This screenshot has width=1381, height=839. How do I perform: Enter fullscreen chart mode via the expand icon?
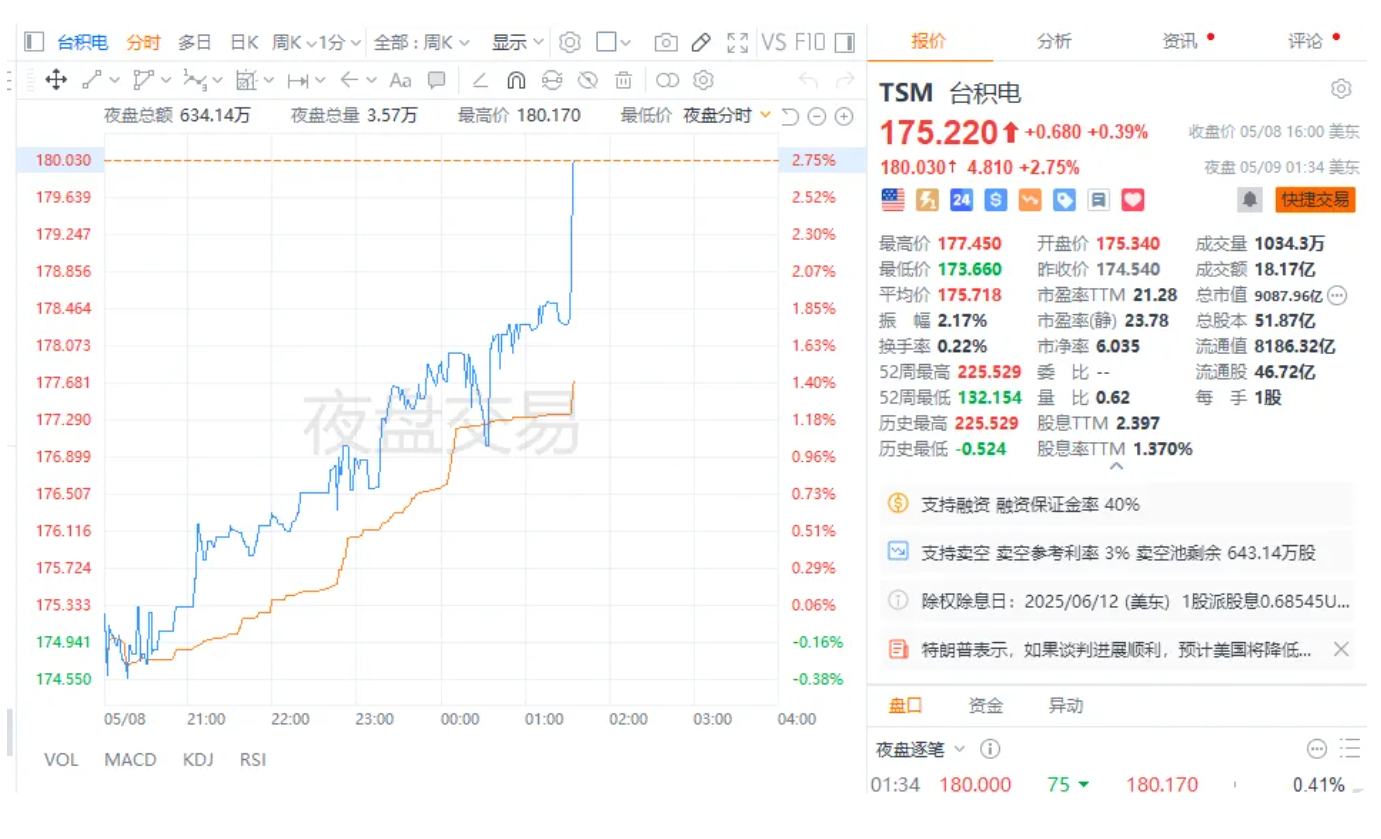click(x=738, y=42)
